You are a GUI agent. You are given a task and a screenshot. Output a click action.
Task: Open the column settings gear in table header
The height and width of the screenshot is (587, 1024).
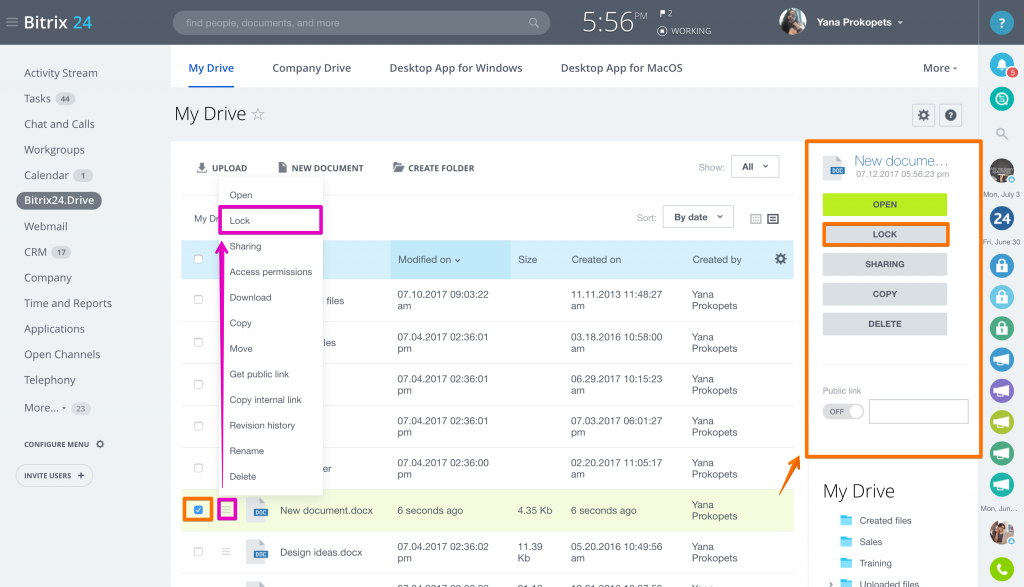click(780, 259)
